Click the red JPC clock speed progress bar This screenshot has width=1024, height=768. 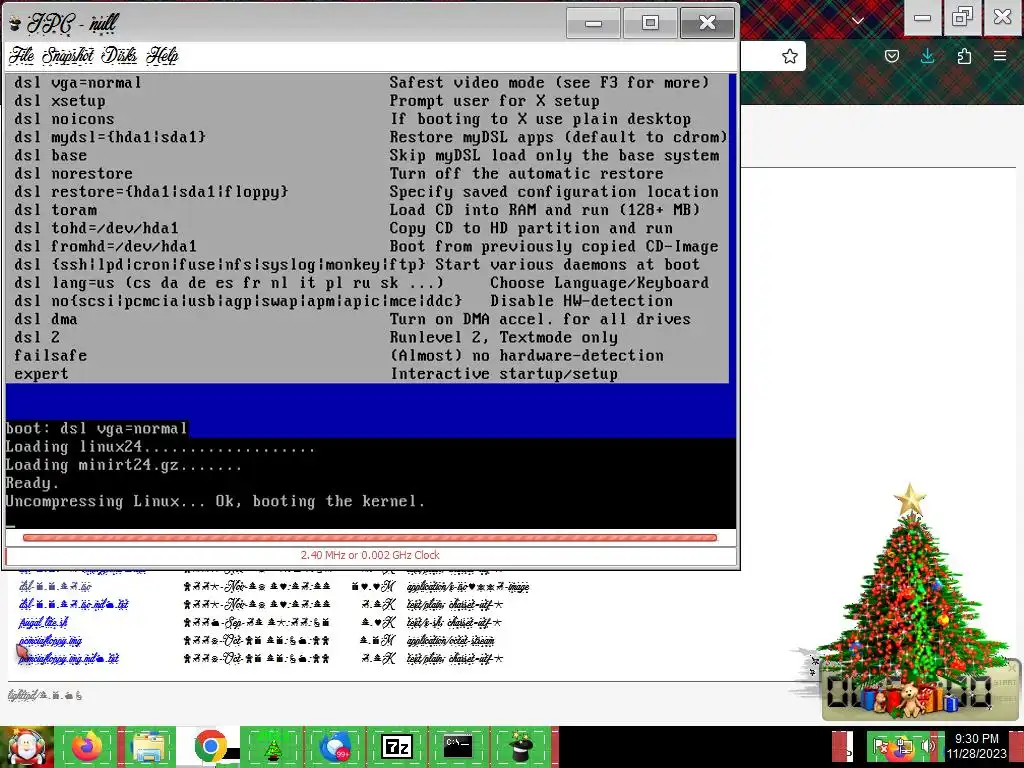(x=370, y=537)
